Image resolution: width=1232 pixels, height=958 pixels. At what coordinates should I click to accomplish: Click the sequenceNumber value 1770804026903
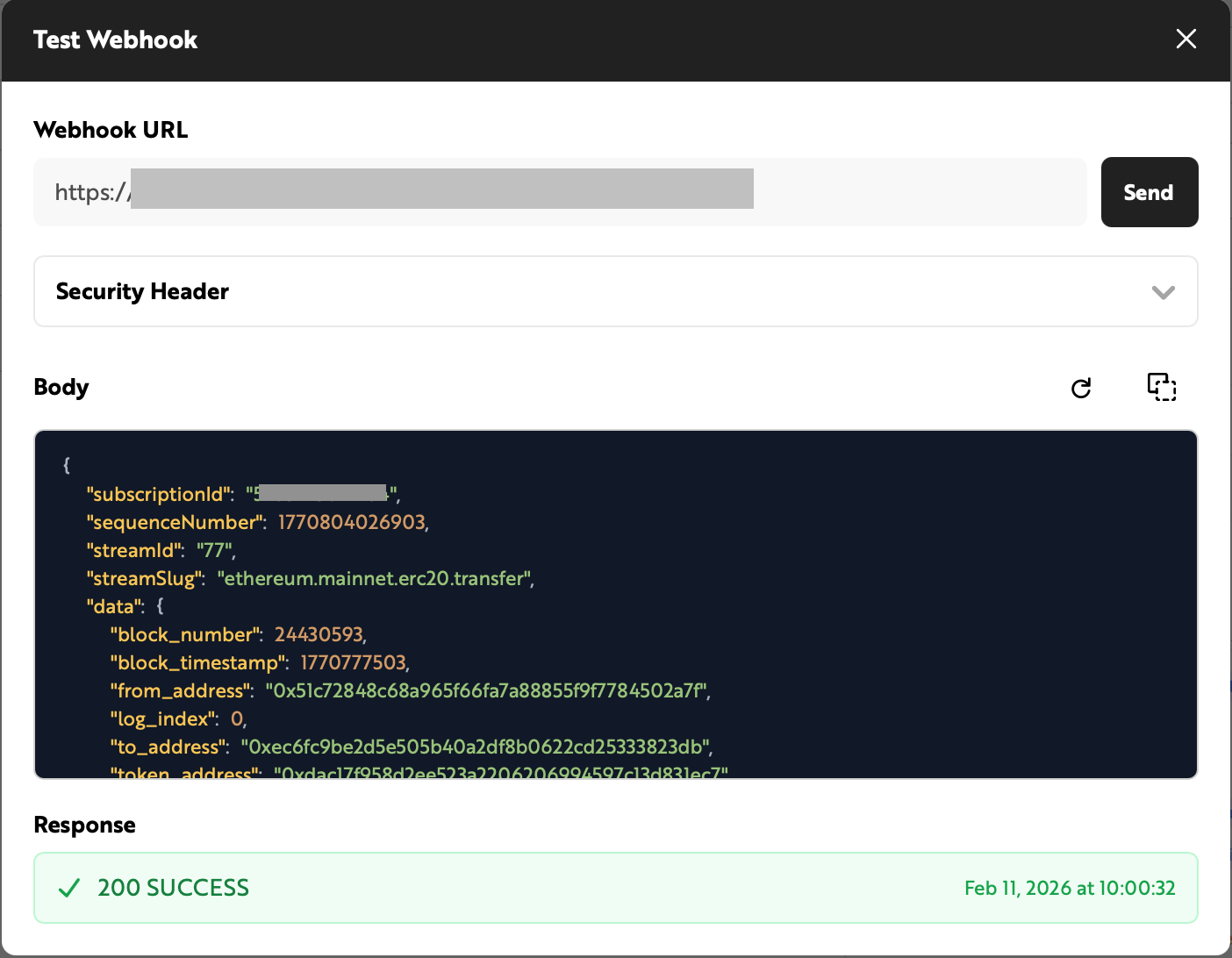pyautogui.click(x=352, y=523)
